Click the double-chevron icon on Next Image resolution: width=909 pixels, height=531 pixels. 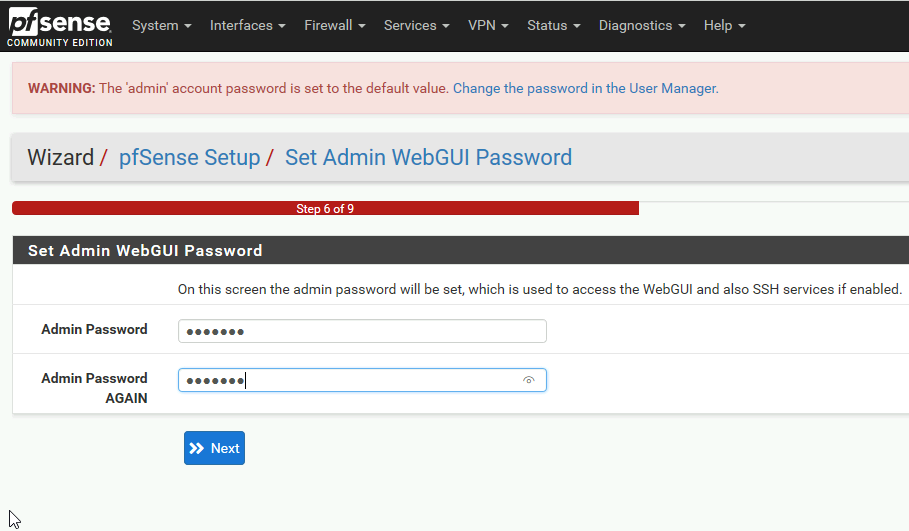coord(197,448)
